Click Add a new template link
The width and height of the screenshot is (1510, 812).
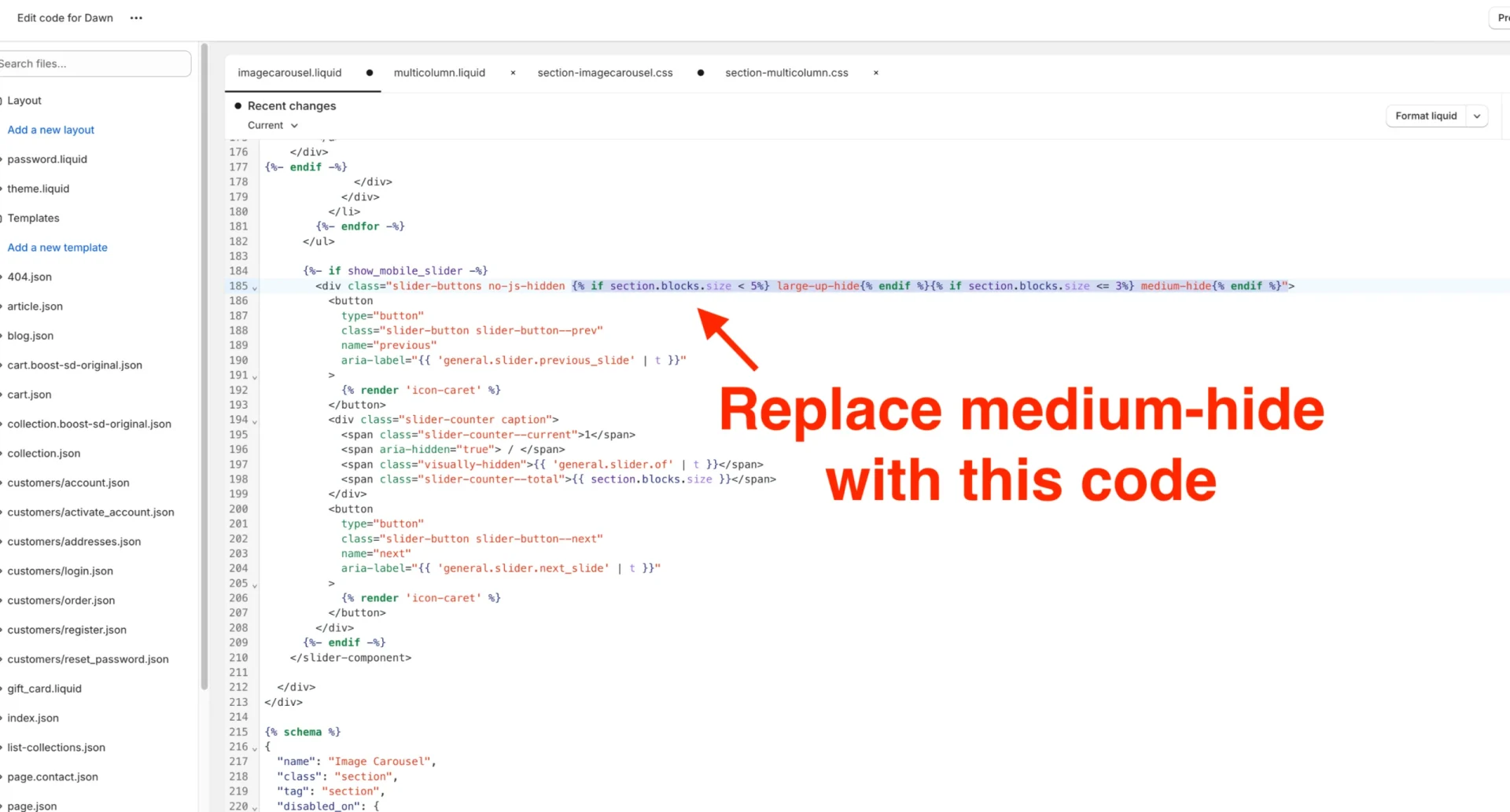(x=57, y=248)
